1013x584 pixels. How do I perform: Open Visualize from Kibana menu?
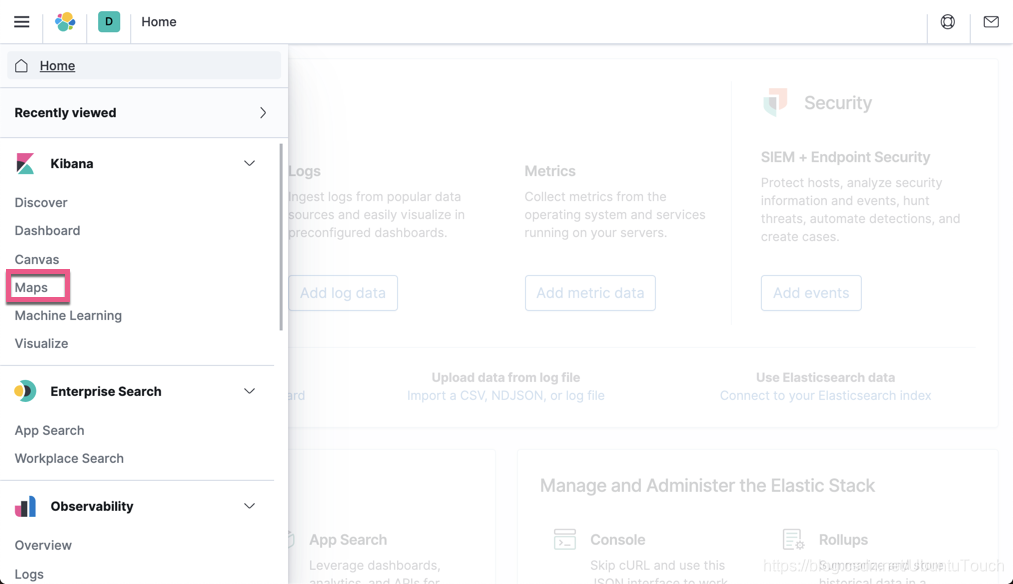(x=41, y=343)
